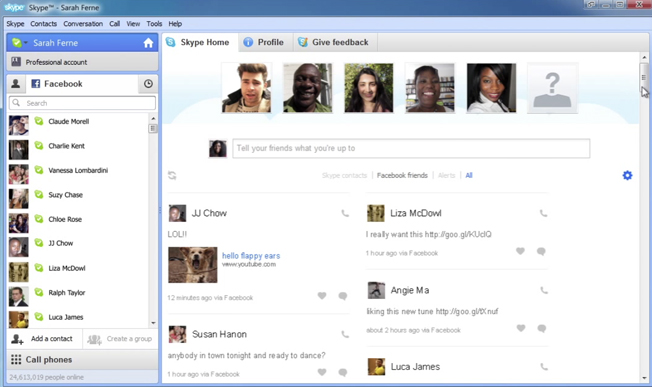This screenshot has height=387, width=652.
Task: Filter the feed to Facebook friends
Action: (402, 175)
